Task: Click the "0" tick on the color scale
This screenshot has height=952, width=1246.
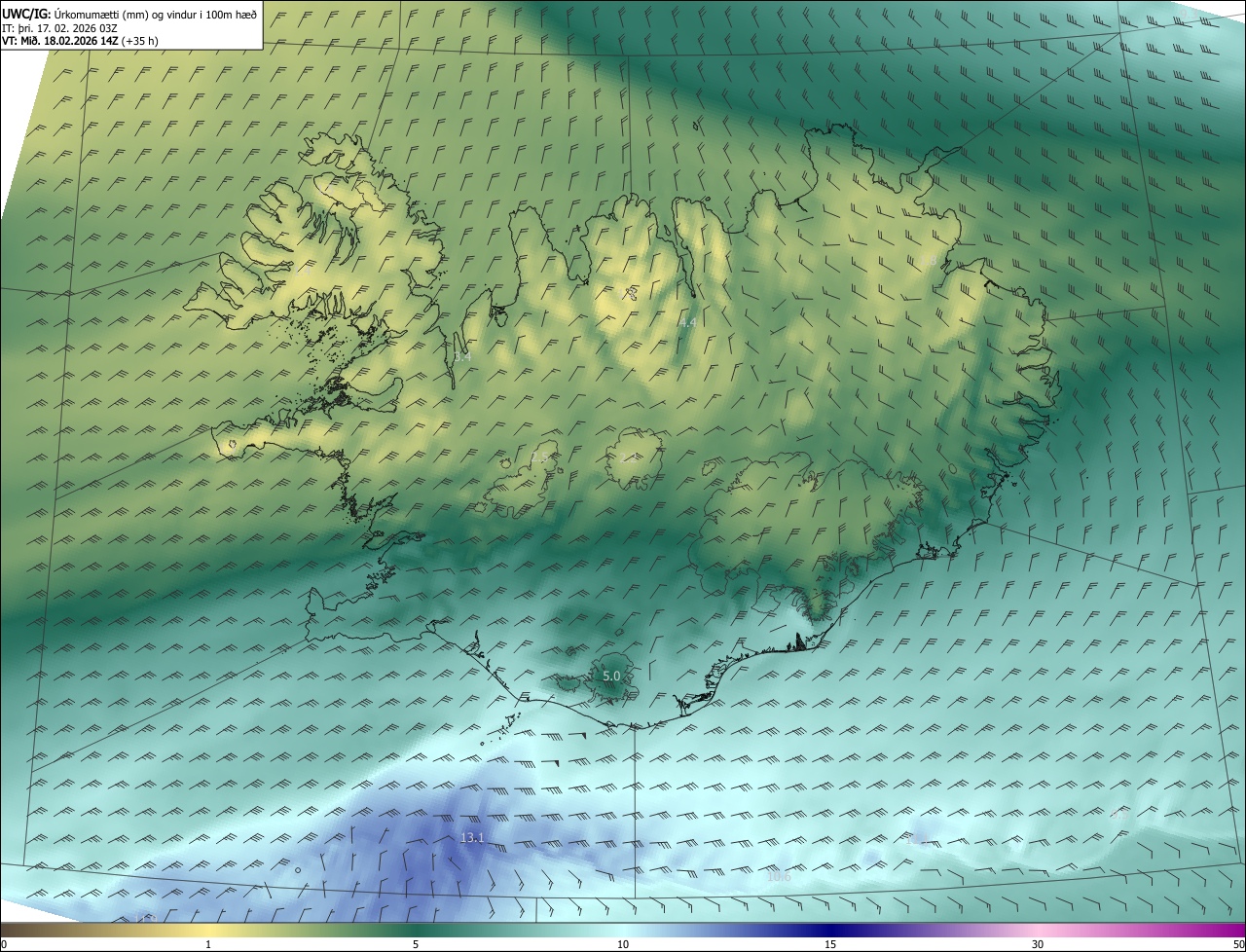Action: pyautogui.click(x=4, y=945)
